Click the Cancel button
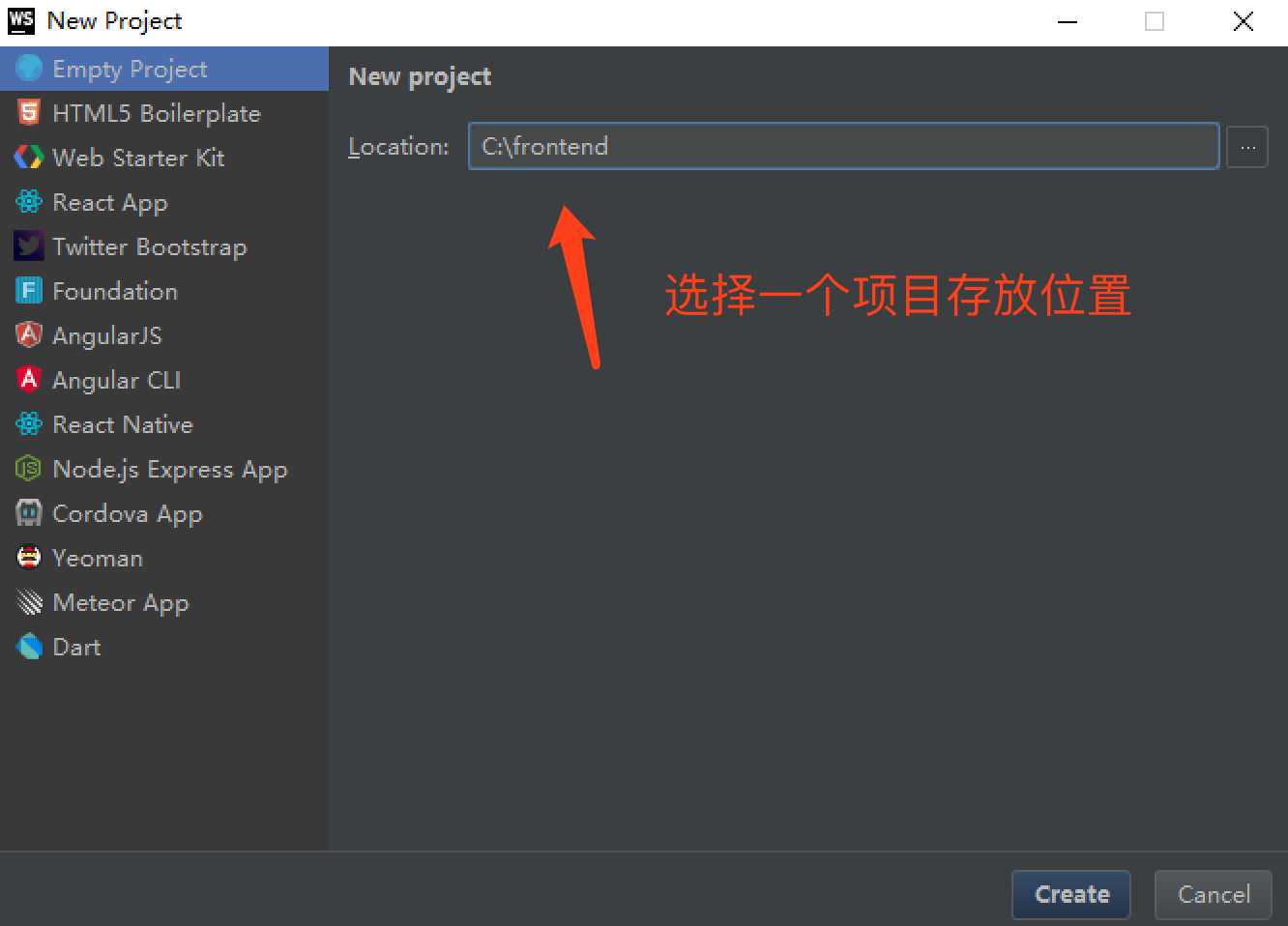 (x=1214, y=894)
